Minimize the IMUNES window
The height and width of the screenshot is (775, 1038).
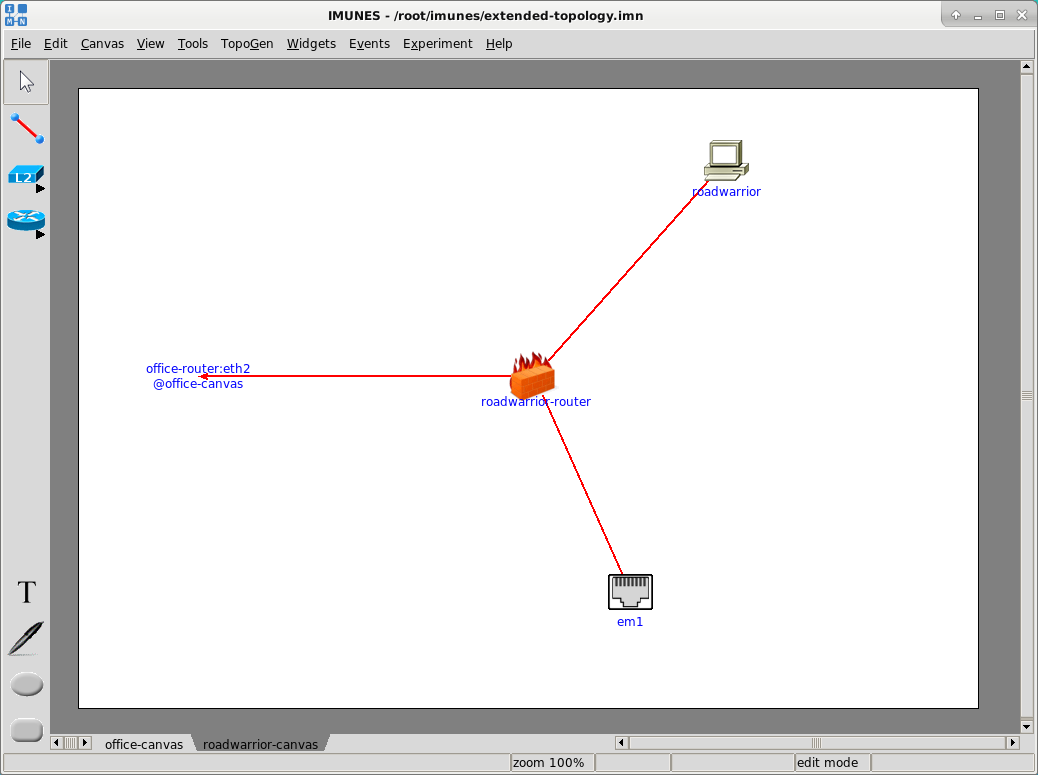click(x=978, y=15)
